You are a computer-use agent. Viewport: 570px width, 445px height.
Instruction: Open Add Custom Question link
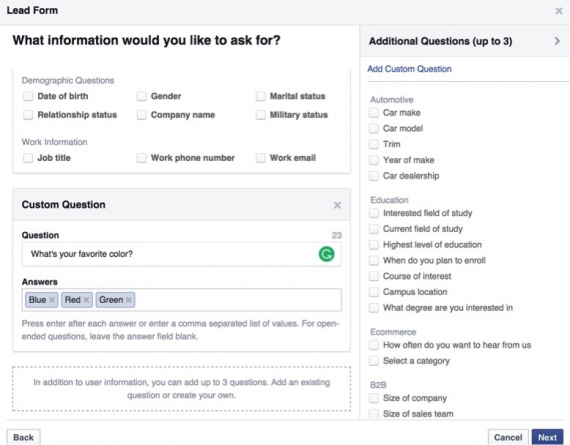pyautogui.click(x=409, y=69)
